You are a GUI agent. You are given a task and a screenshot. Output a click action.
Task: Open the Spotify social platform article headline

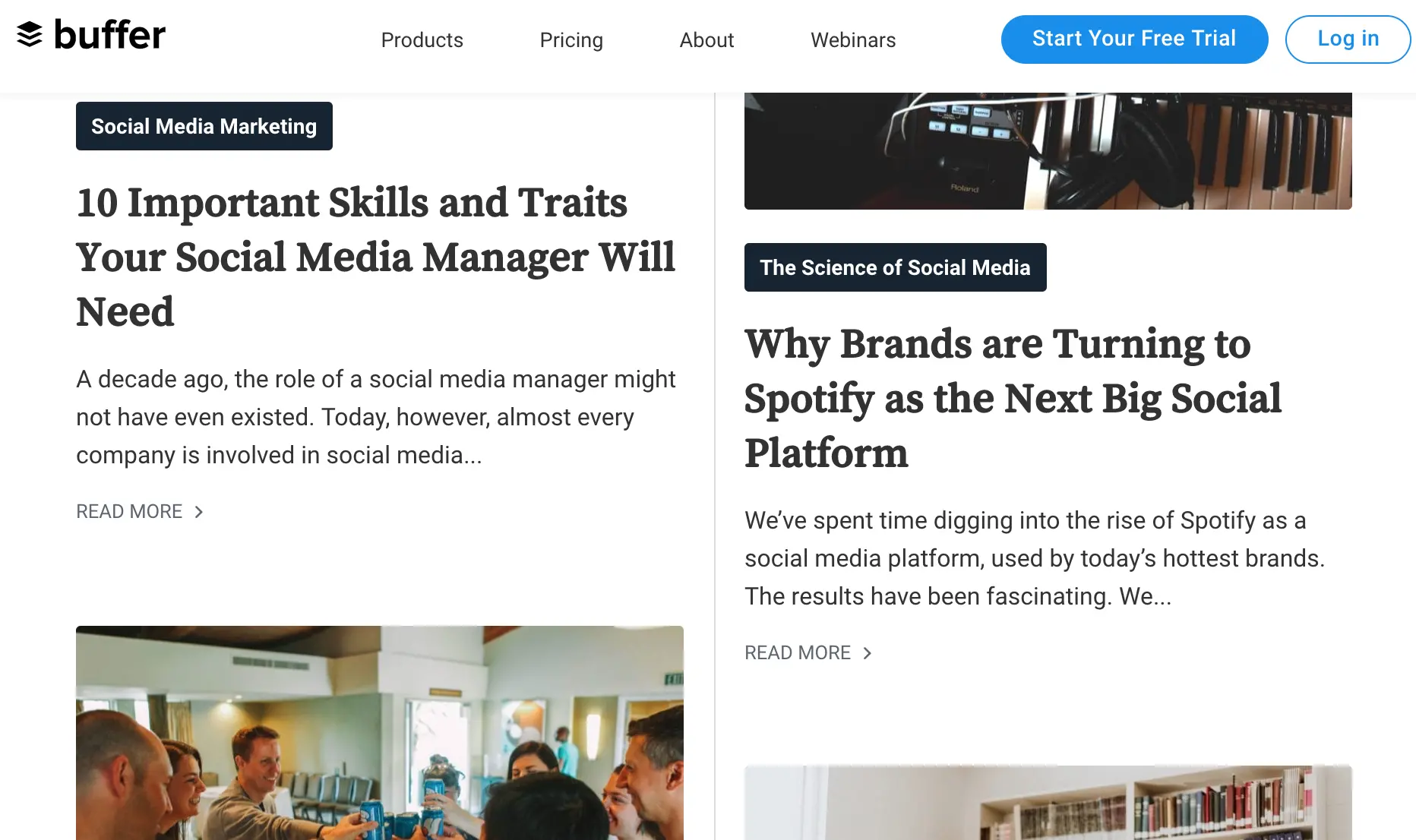[1012, 398]
